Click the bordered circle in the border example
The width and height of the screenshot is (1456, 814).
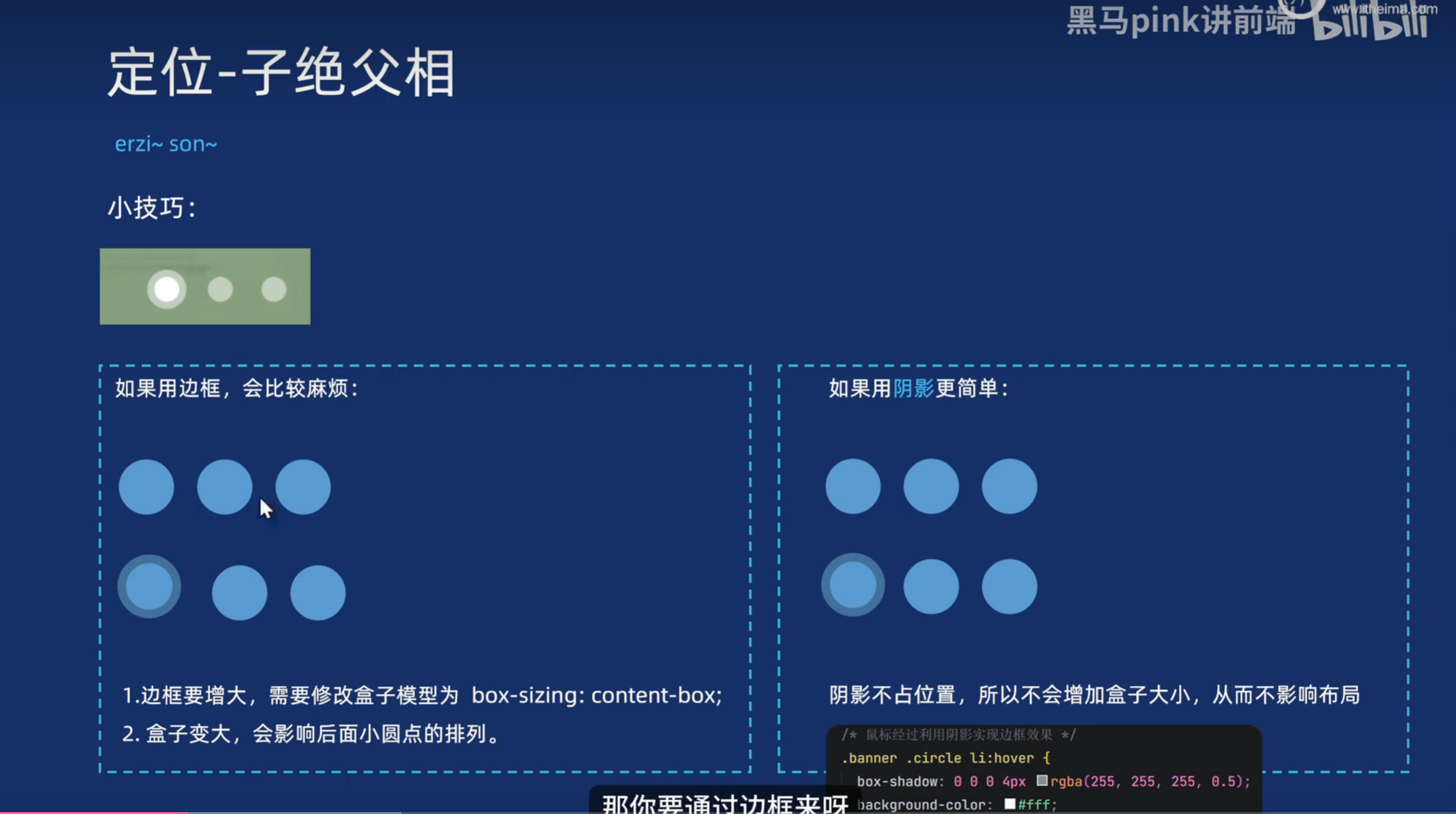(x=149, y=586)
